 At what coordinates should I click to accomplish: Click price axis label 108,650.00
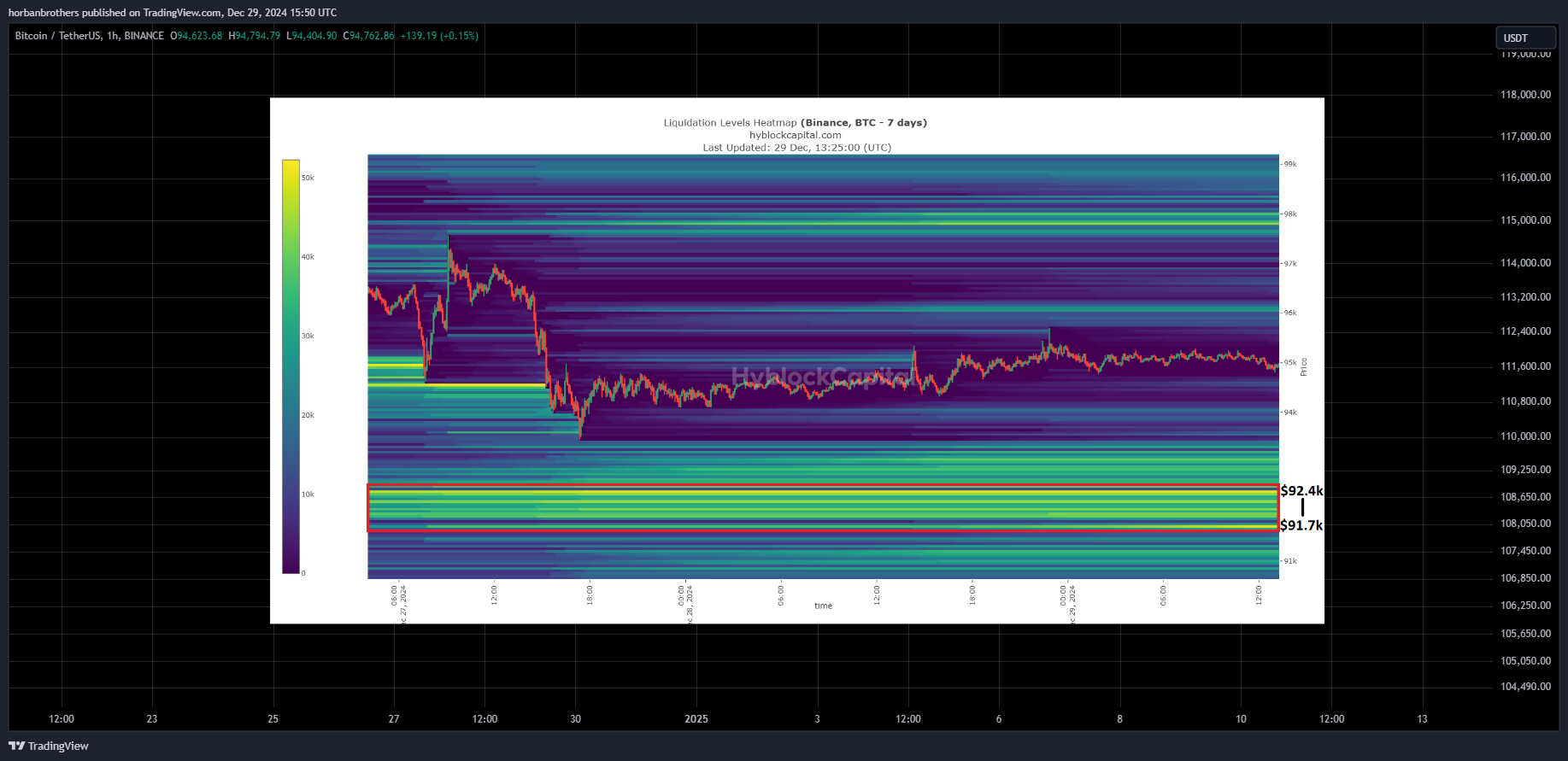click(1525, 497)
